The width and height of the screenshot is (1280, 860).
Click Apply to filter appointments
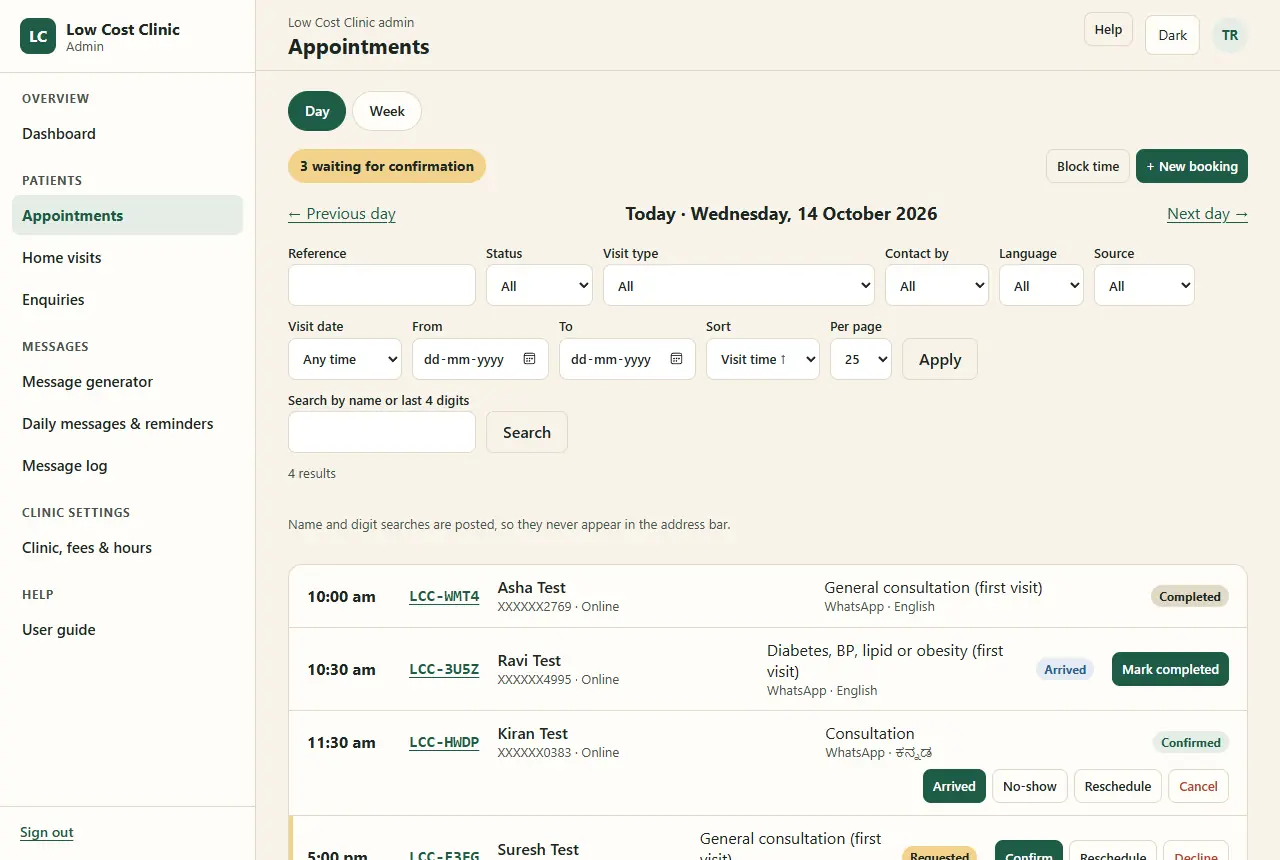[x=940, y=359]
